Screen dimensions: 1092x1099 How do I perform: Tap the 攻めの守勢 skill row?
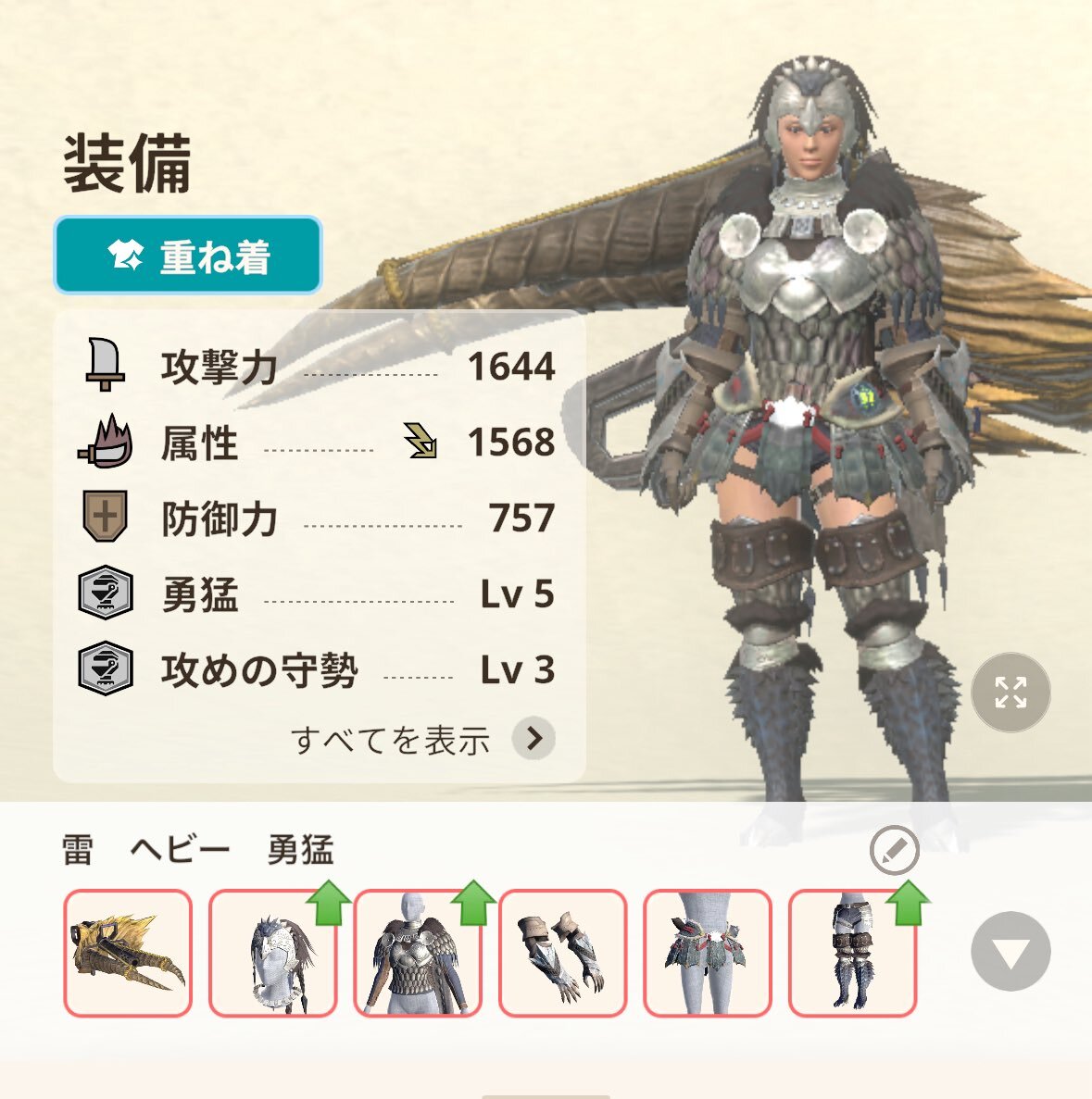[x=317, y=668]
